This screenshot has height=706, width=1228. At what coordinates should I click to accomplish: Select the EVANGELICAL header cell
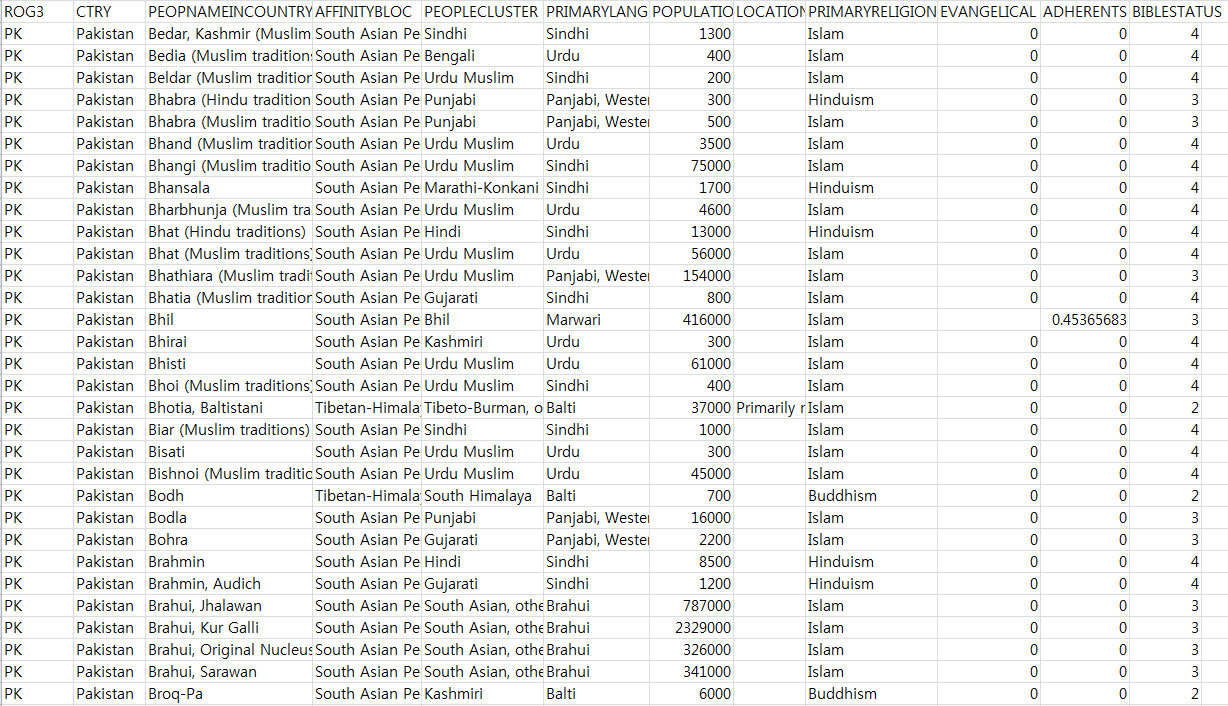click(x=989, y=12)
